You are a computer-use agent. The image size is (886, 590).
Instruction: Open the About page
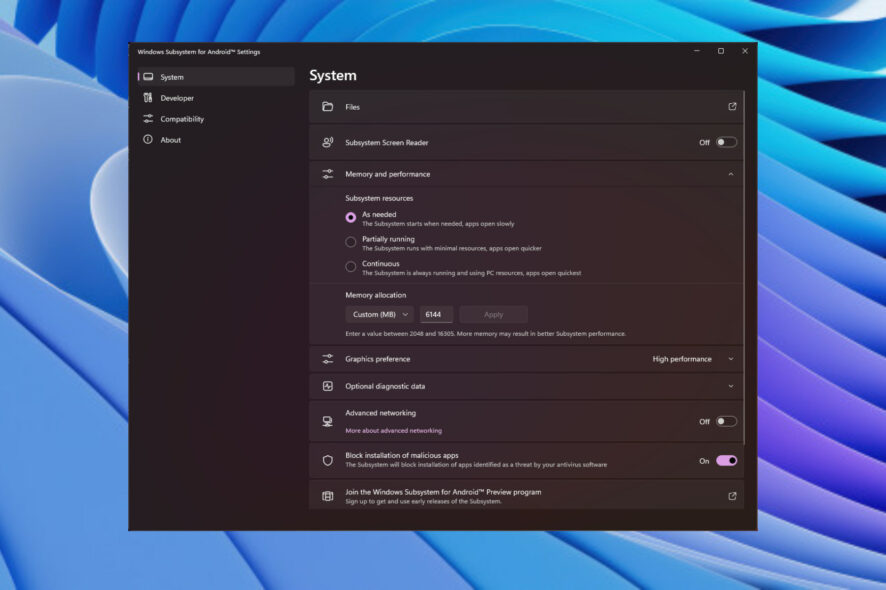(x=216, y=140)
